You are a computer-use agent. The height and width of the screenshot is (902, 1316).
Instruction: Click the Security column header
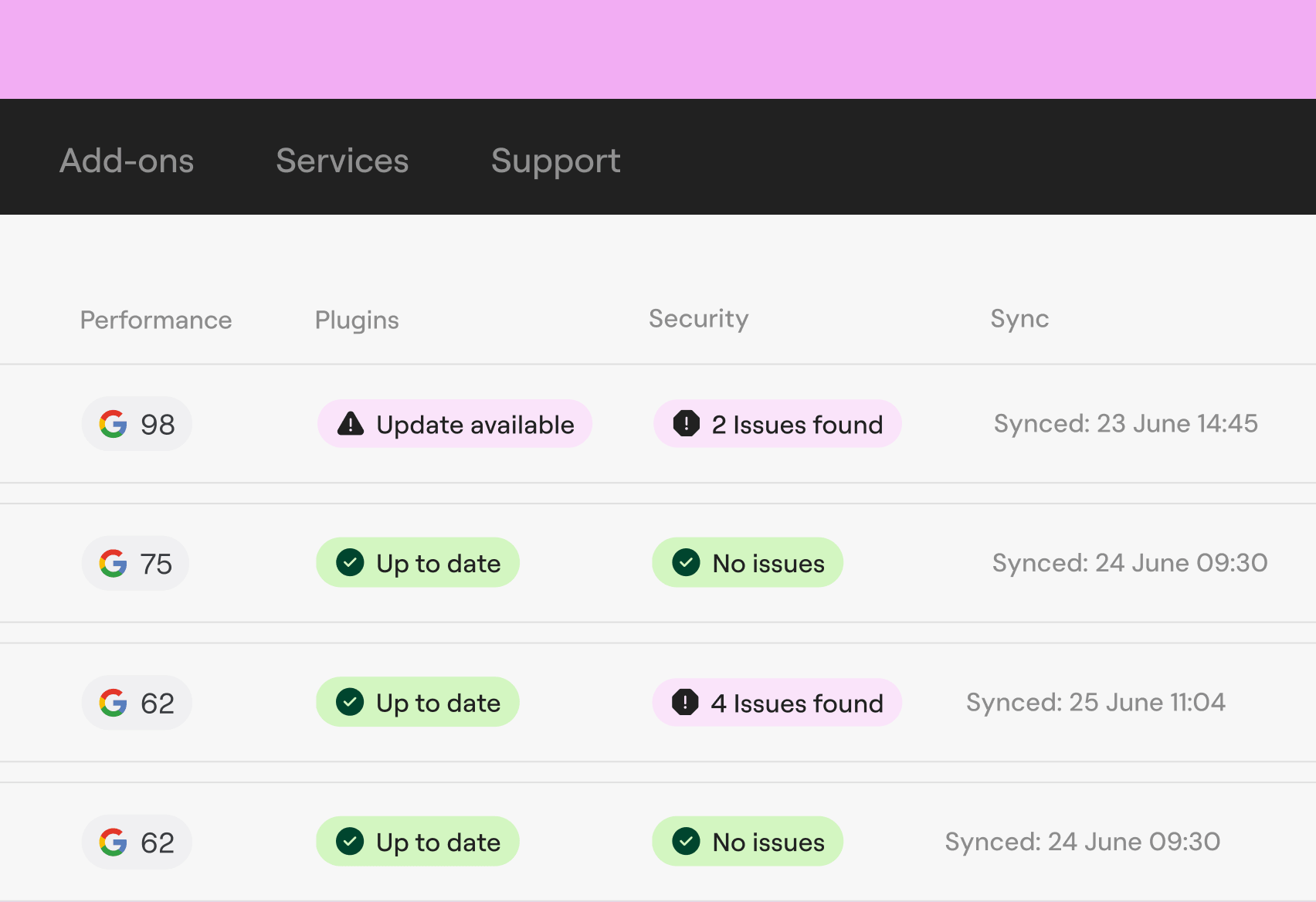(698, 319)
